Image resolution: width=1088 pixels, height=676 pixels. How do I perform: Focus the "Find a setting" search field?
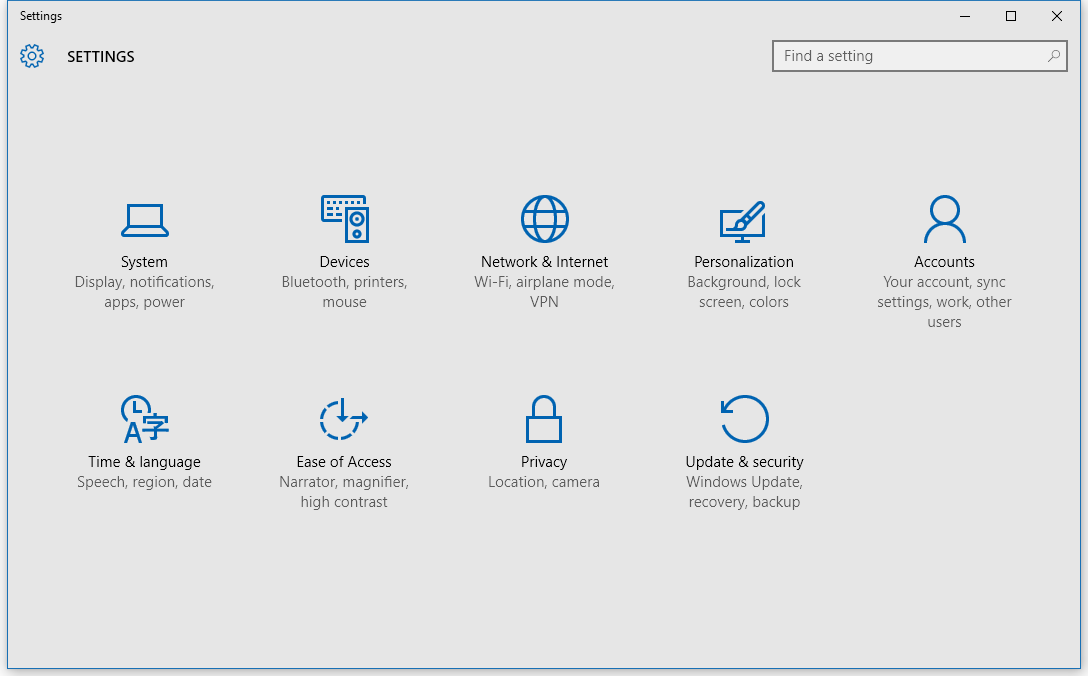(x=910, y=56)
